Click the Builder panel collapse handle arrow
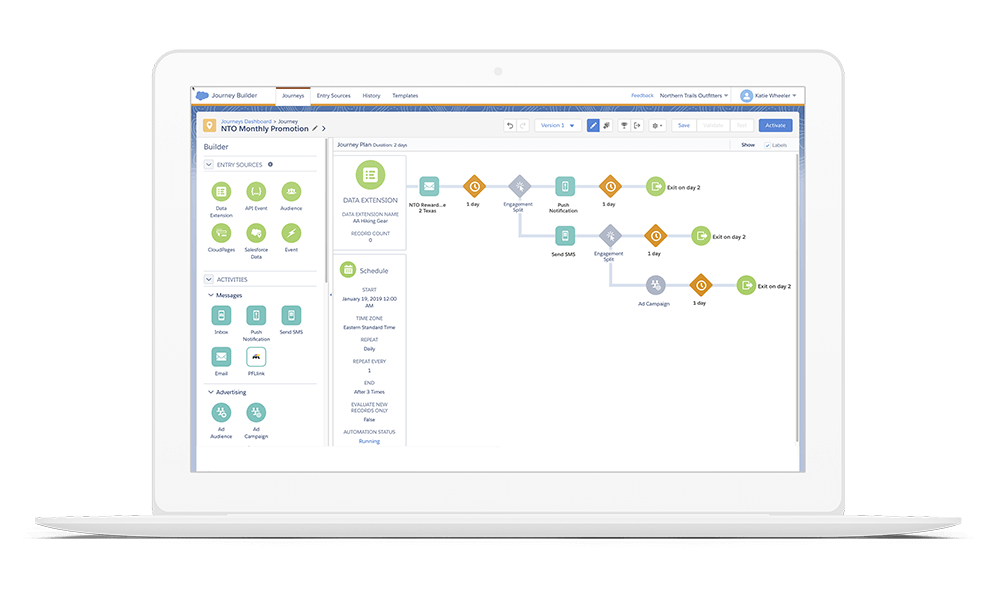 pyautogui.click(x=330, y=295)
